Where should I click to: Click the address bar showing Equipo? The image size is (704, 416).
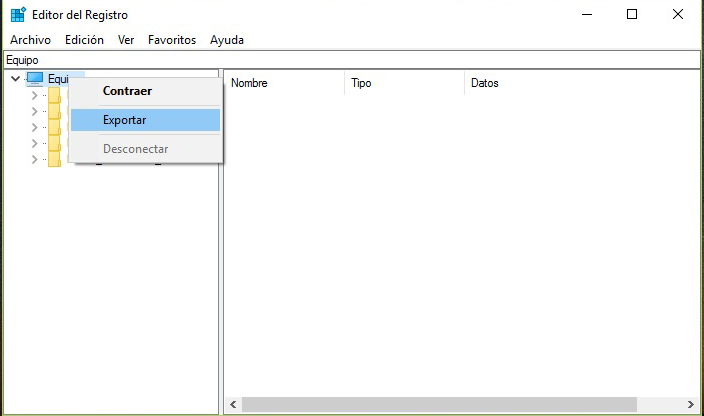coord(350,60)
